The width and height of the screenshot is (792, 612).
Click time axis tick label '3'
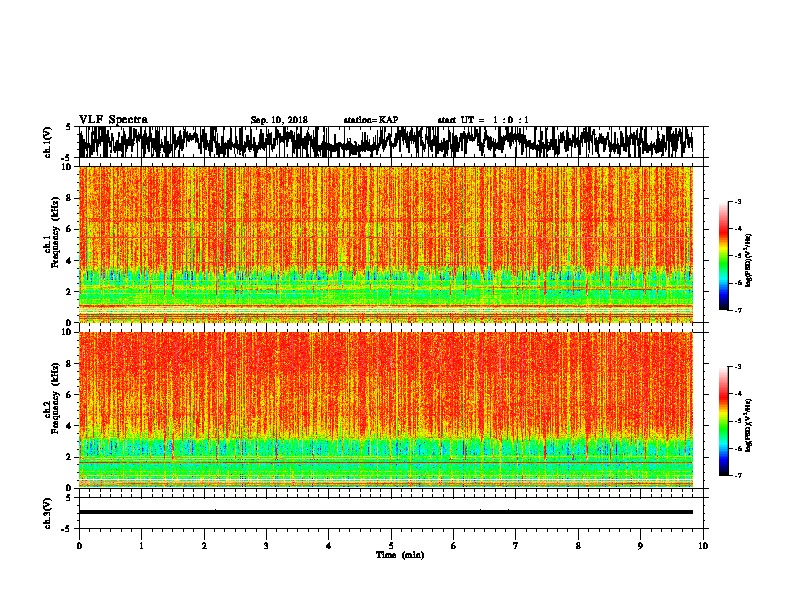pos(266,546)
